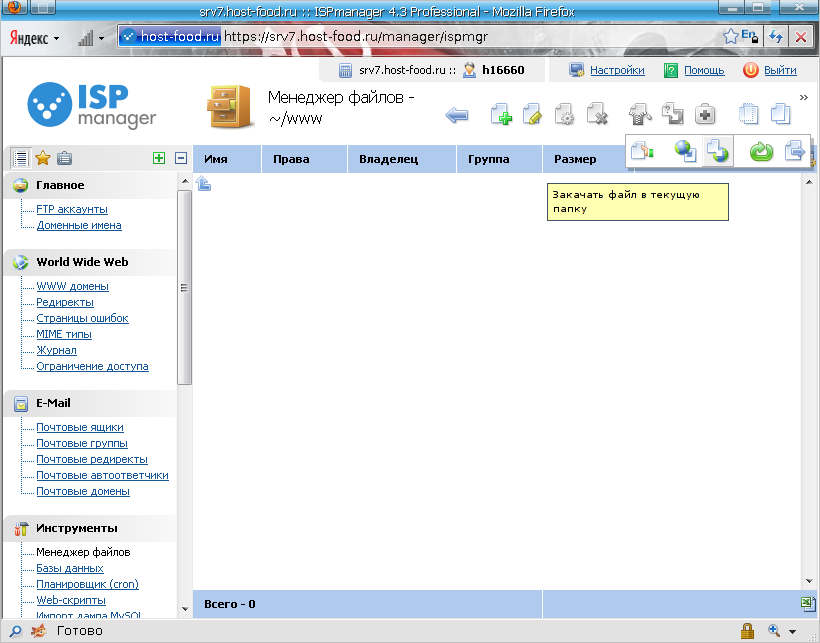Open the favorites star tab in sidebar

point(43,158)
